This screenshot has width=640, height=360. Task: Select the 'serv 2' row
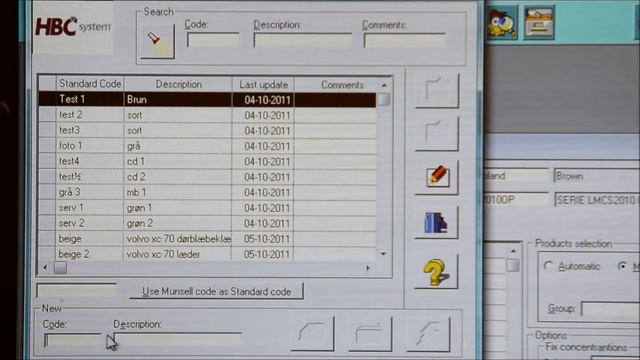(x=207, y=223)
